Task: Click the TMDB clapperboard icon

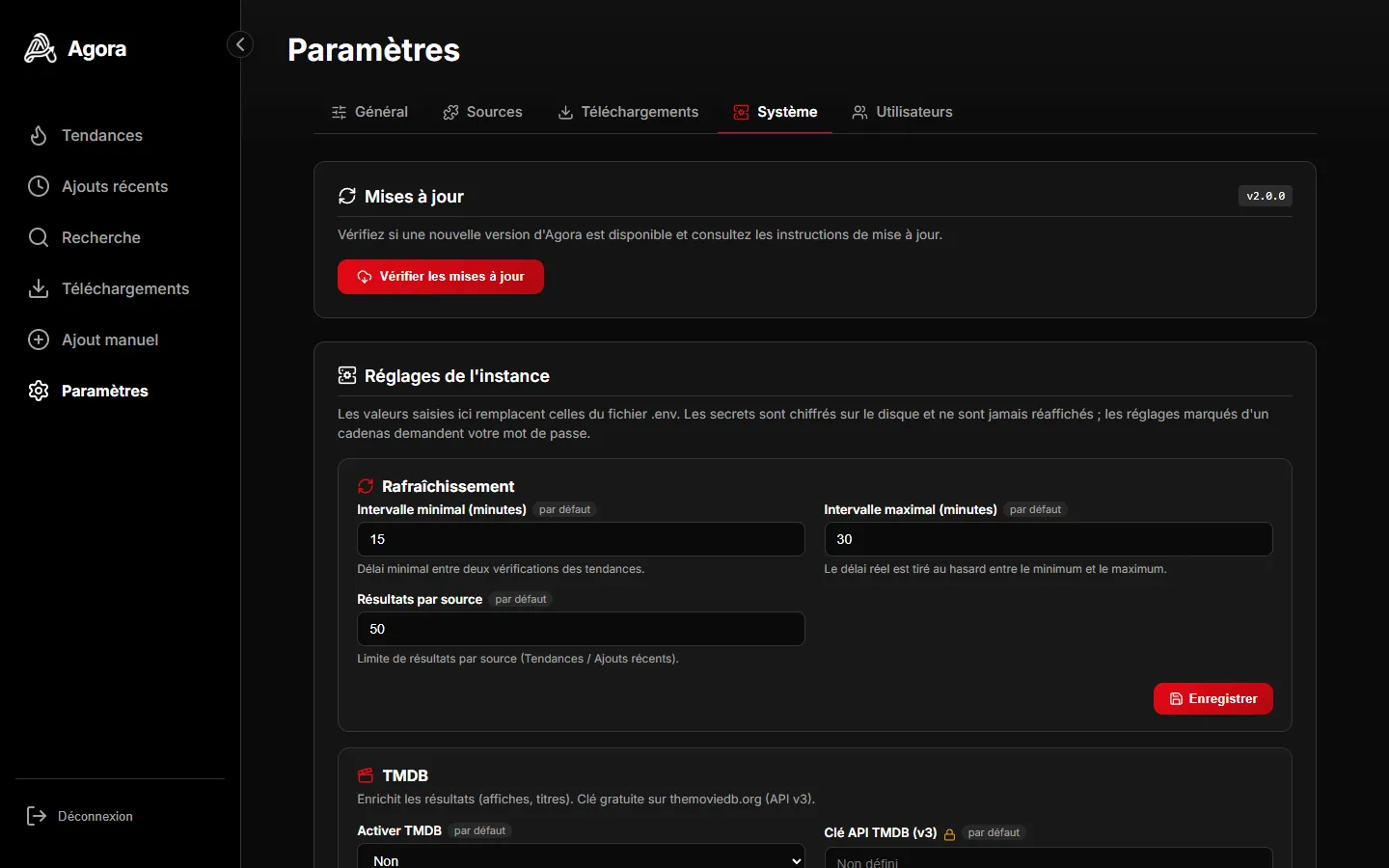Action: coord(366,775)
